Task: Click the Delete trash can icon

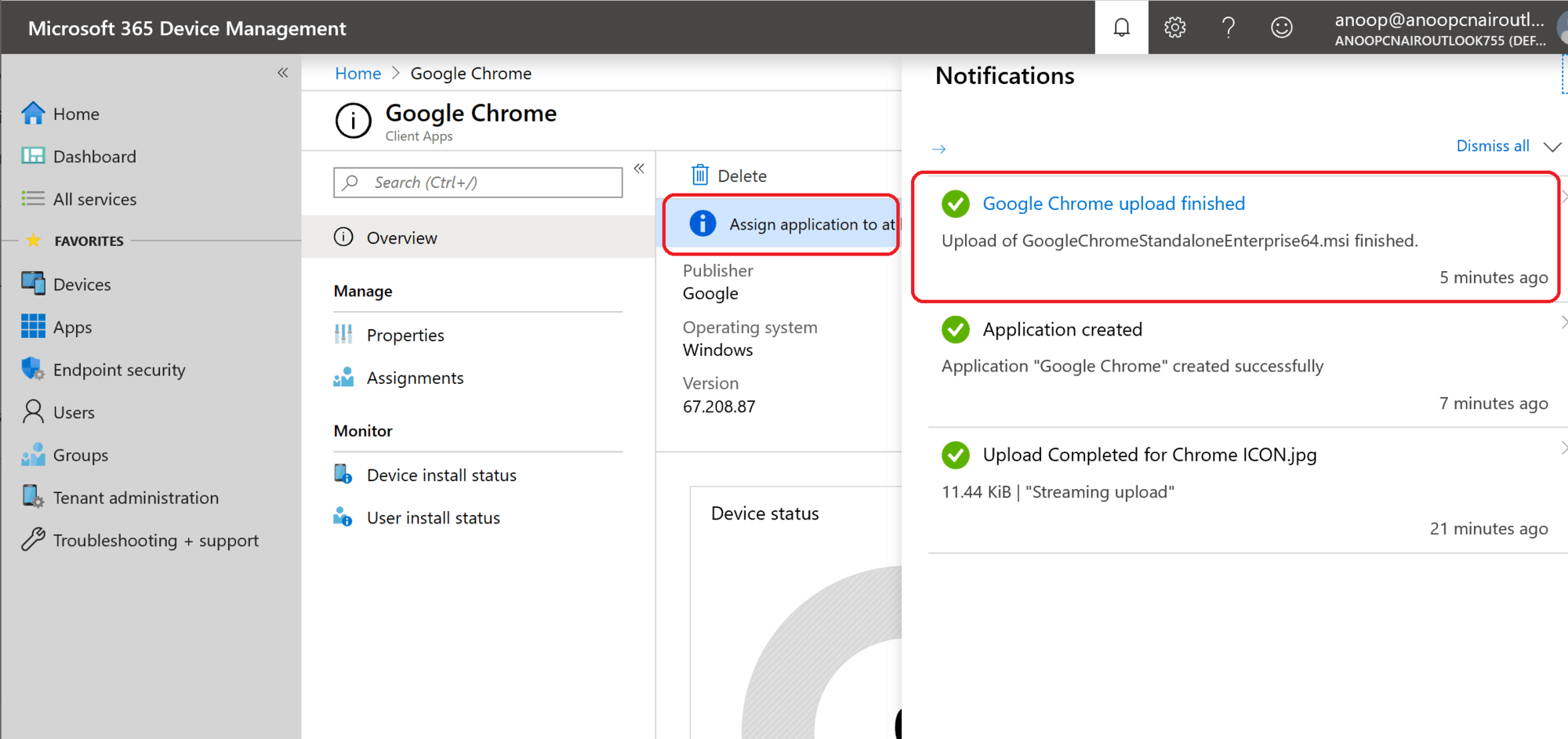Action: pos(700,175)
